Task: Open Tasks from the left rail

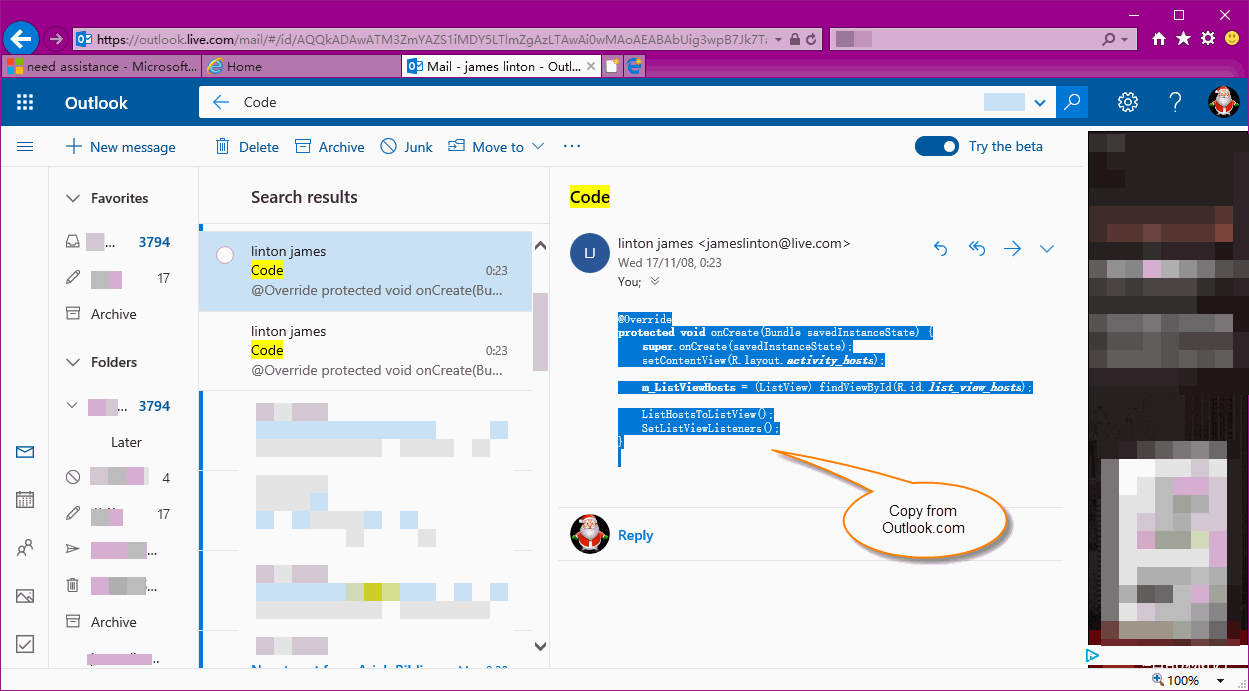Action: [x=25, y=644]
